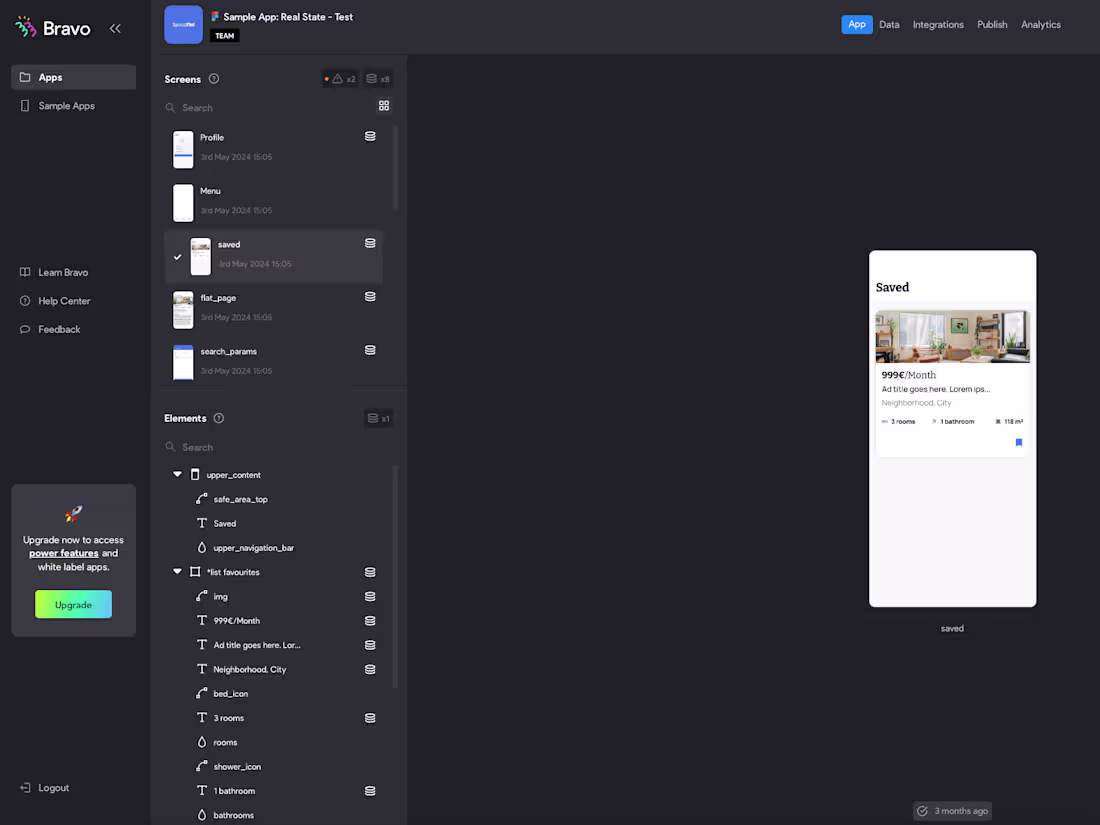1100x825 pixels.
Task: Click the bookmark icon in the preview card
Action: pos(1019,442)
